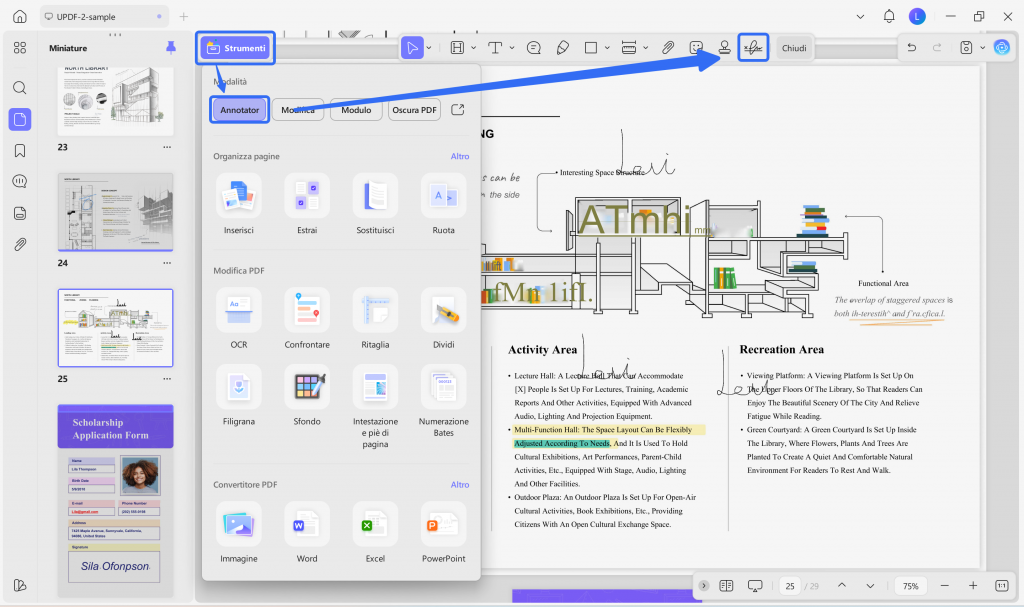The width and height of the screenshot is (1024, 607).
Task: Click the Chiudi button
Action: pos(794,48)
